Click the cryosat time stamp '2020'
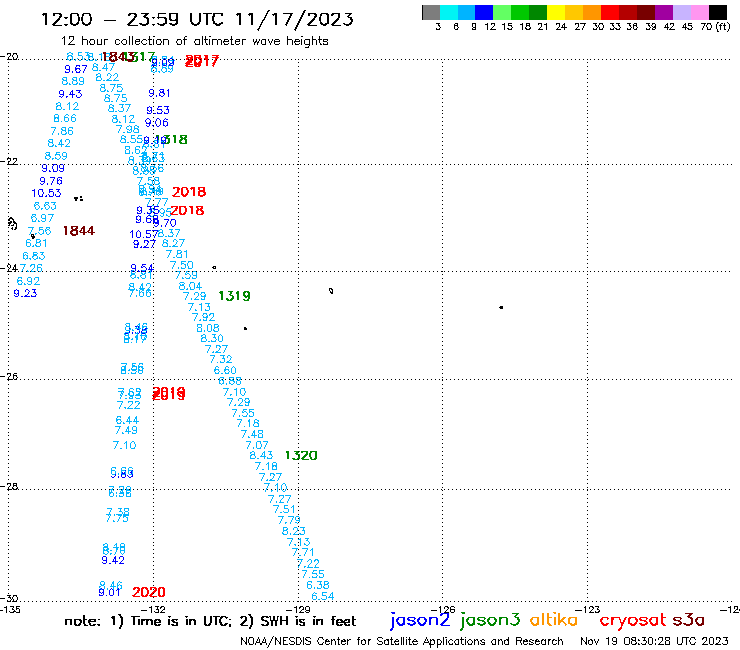 (149, 592)
